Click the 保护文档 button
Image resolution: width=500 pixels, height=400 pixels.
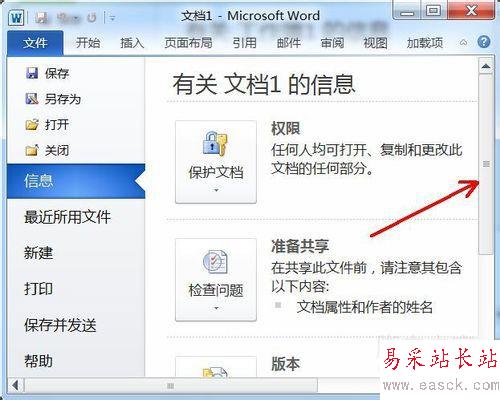[x=216, y=162]
